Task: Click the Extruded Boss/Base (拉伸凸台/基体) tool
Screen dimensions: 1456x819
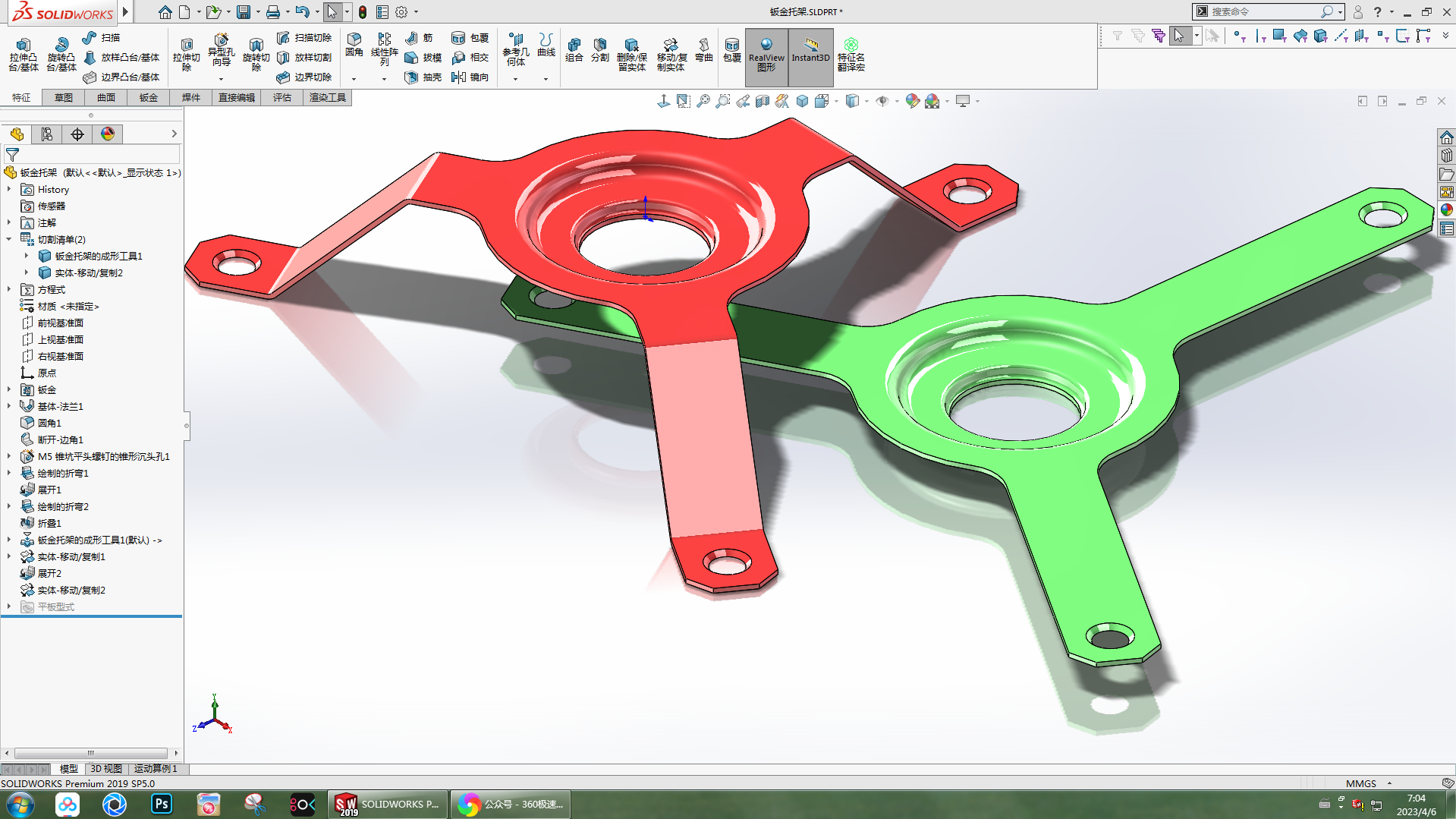Action: click(24, 54)
